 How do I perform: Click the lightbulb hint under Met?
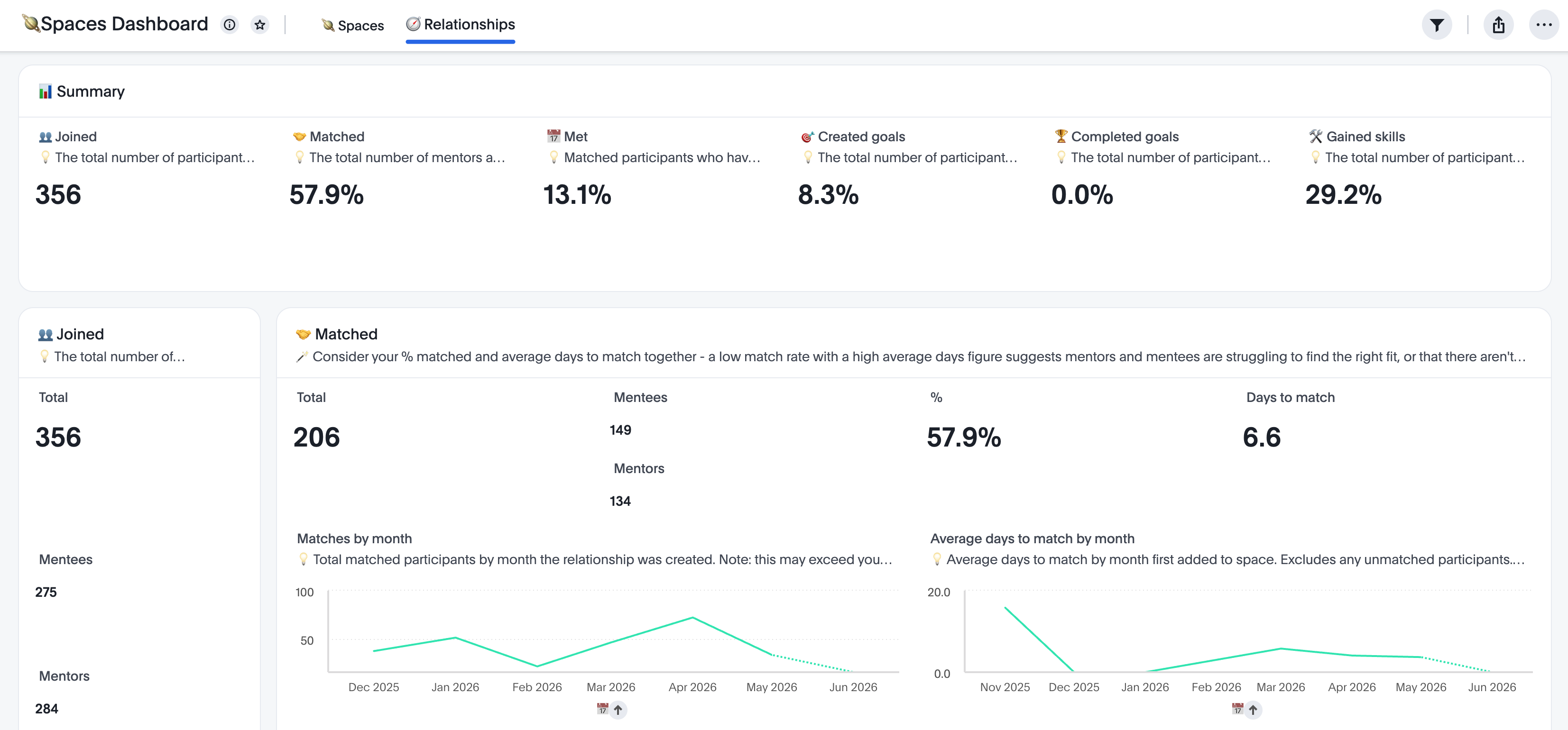(554, 157)
